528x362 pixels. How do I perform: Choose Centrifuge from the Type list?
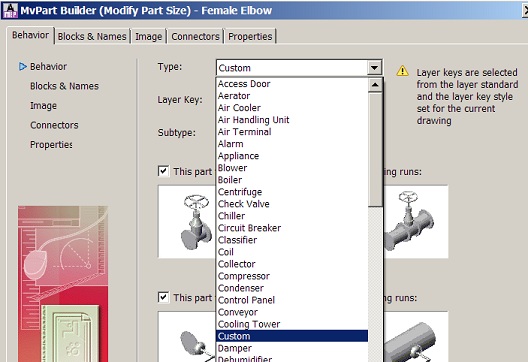(x=292, y=192)
